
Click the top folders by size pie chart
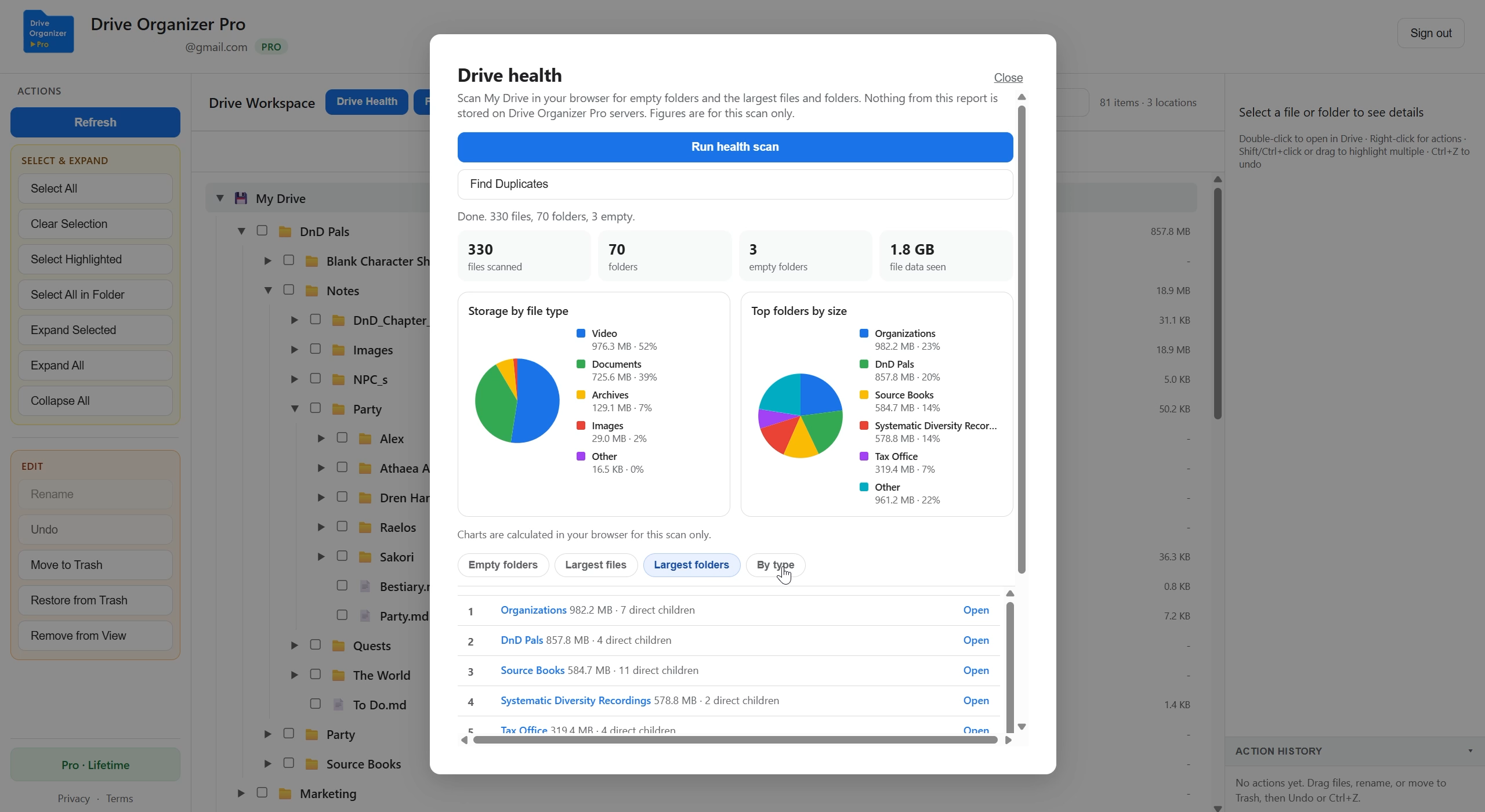[x=800, y=416]
